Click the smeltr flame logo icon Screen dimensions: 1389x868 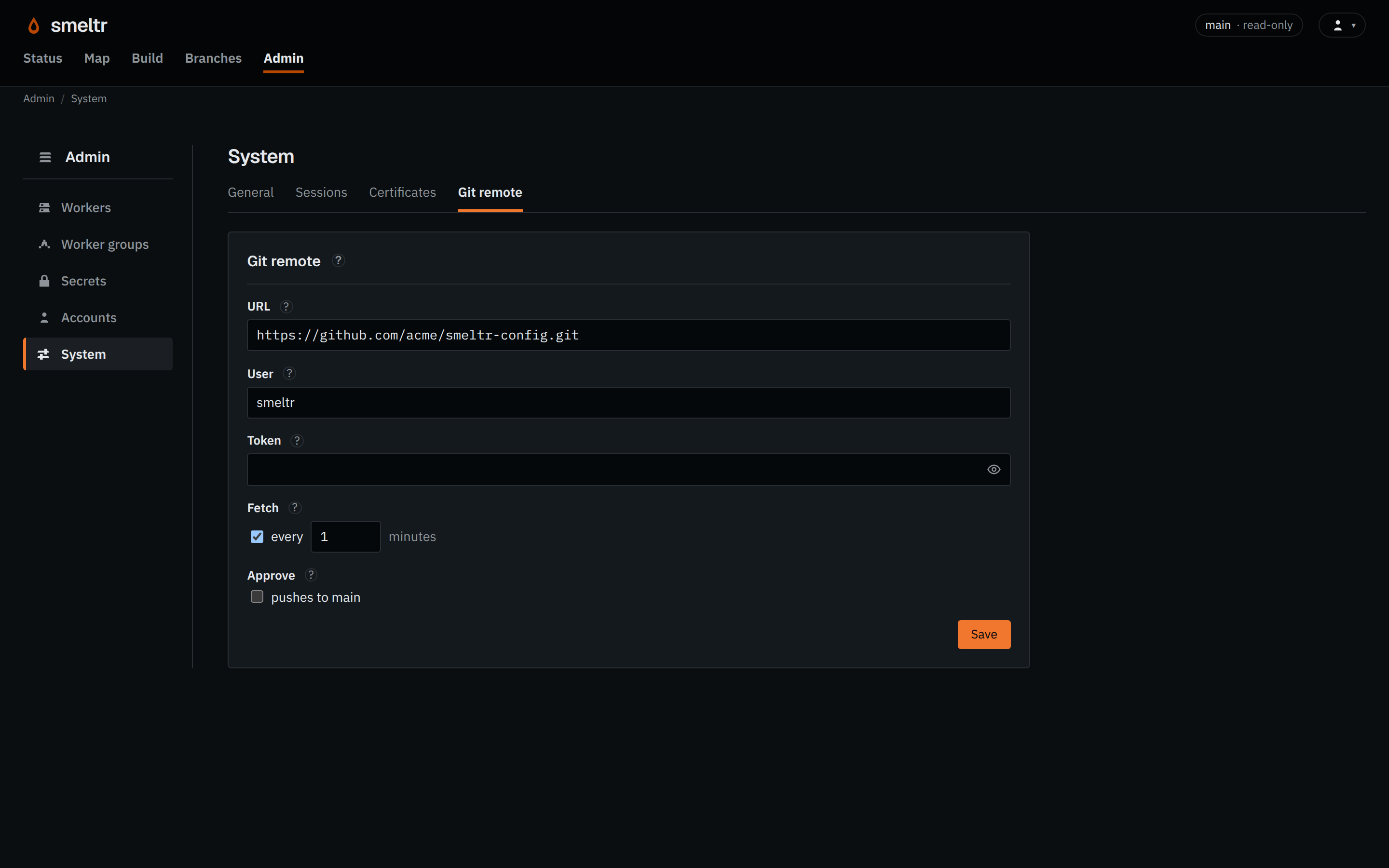[x=34, y=25]
